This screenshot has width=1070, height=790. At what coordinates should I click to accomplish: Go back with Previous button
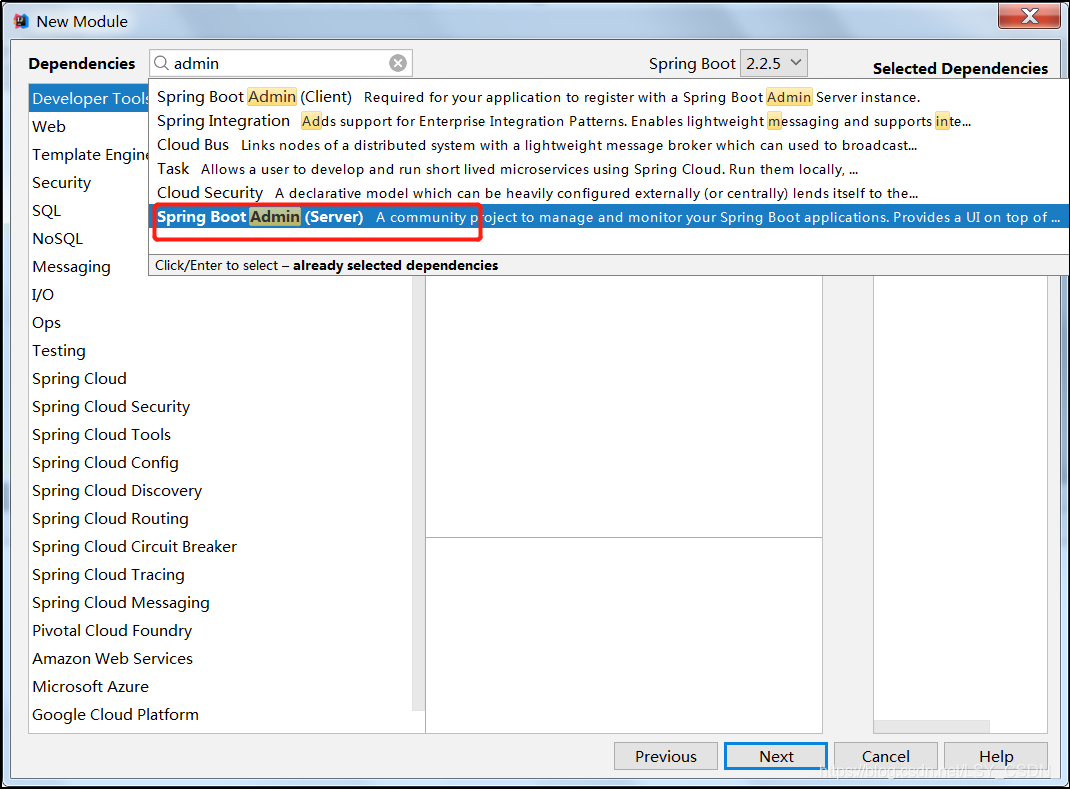tap(665, 756)
